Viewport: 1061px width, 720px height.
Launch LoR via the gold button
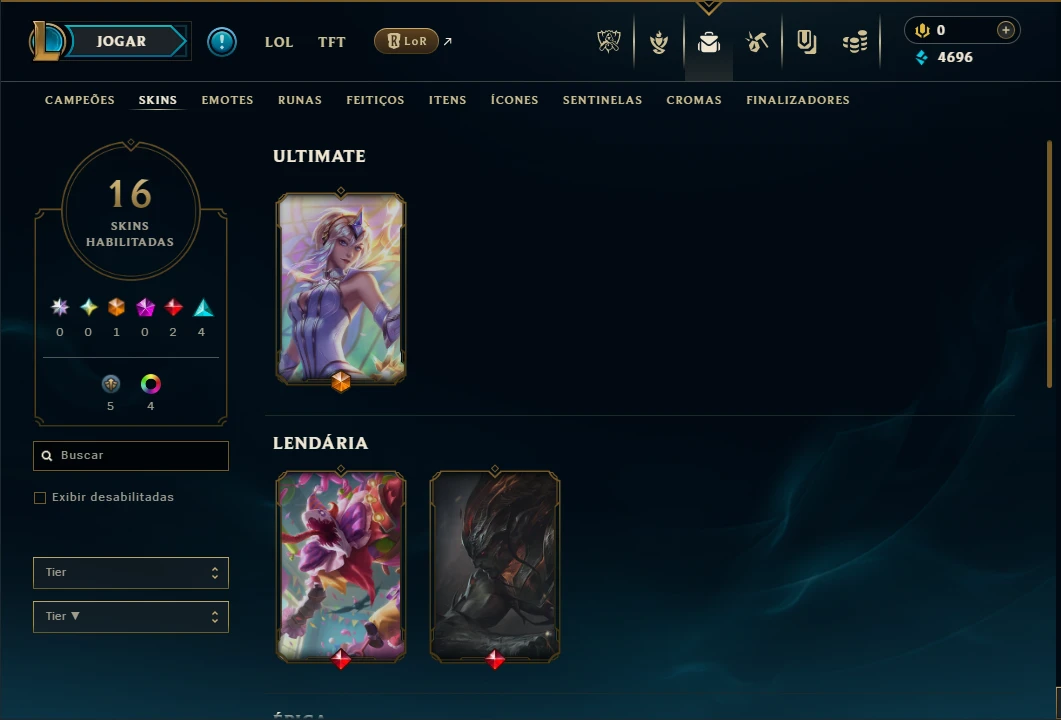click(x=406, y=41)
